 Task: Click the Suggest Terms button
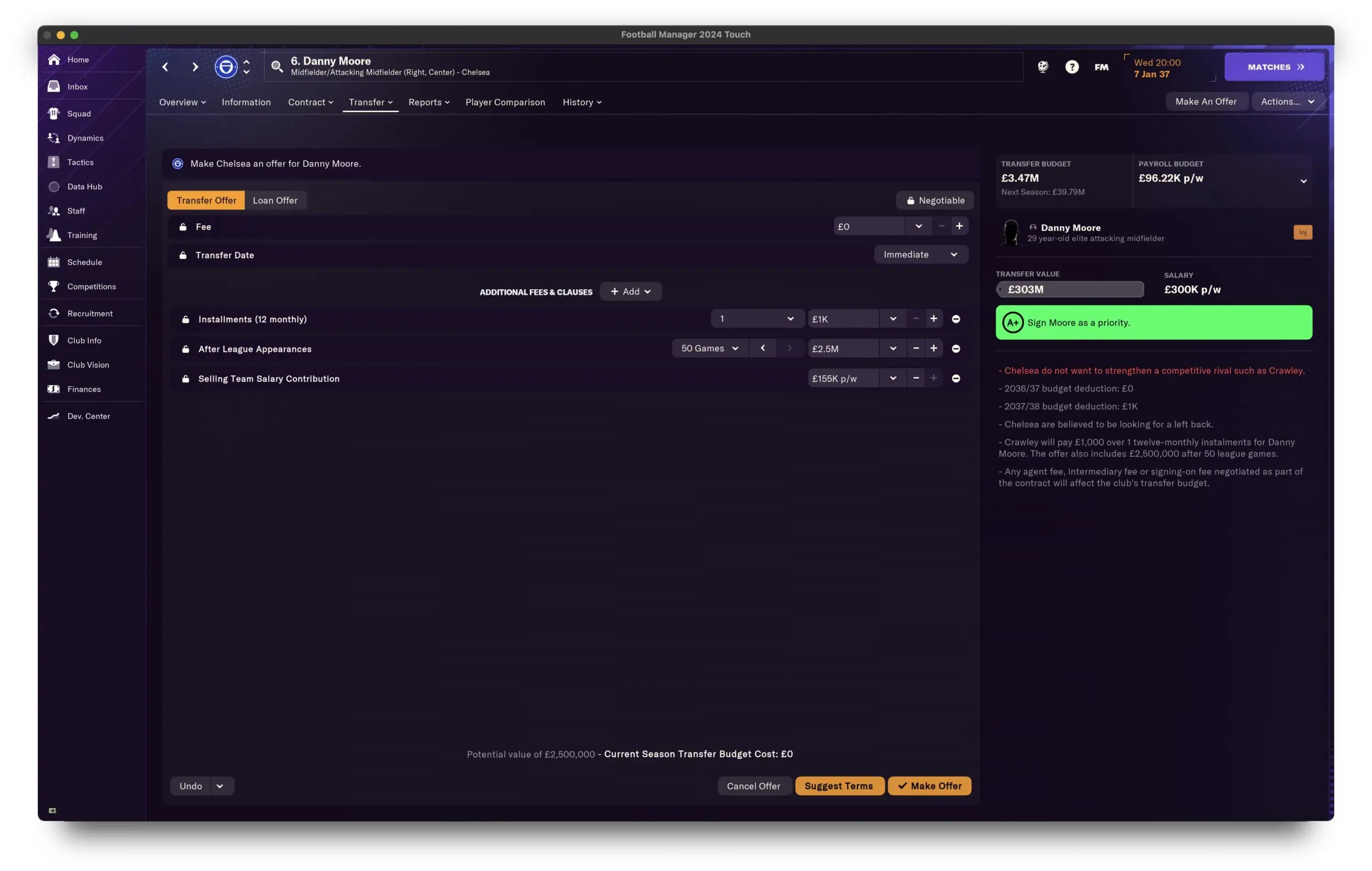click(x=839, y=785)
